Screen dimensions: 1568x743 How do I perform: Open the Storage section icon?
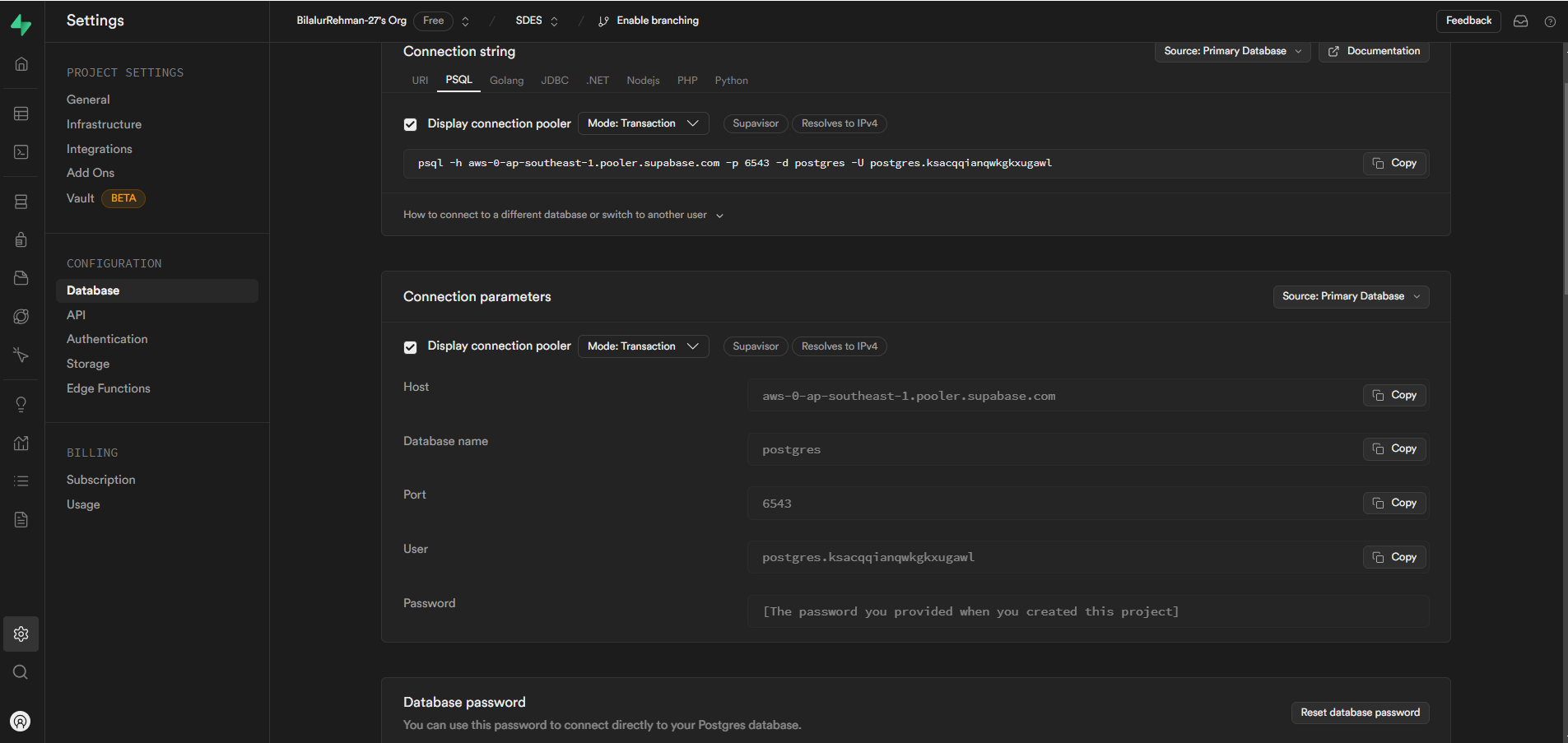pos(21,277)
